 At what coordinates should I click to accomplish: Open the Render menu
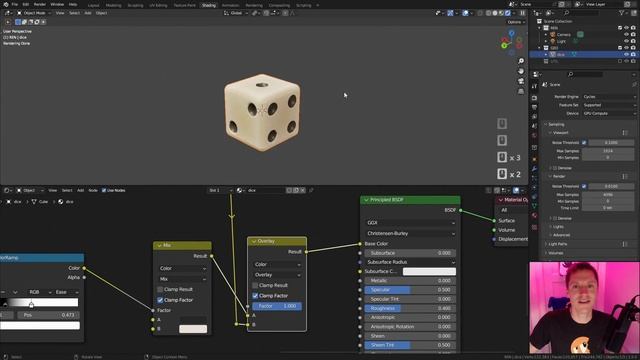click(x=40, y=4)
